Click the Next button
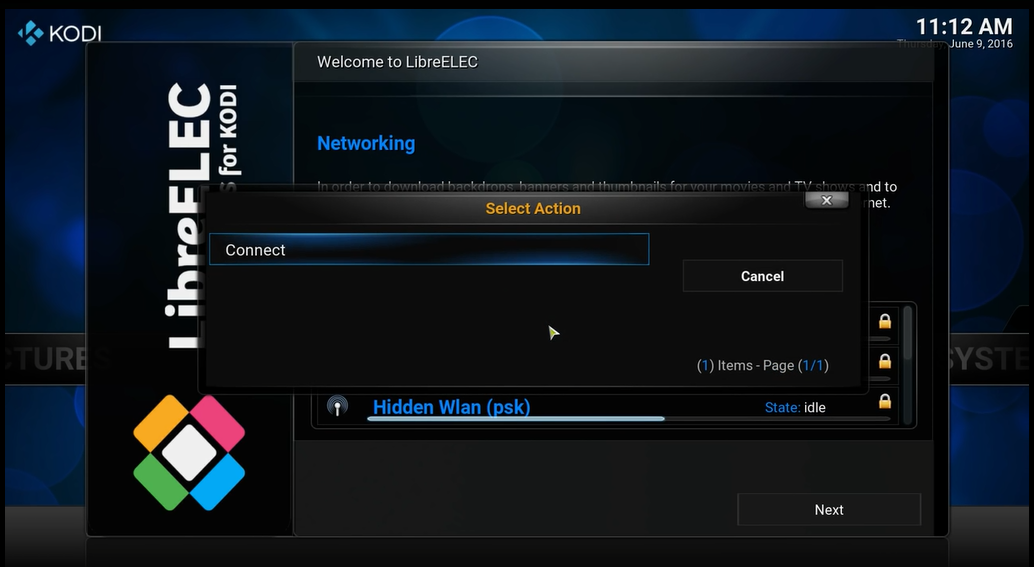 (x=829, y=509)
